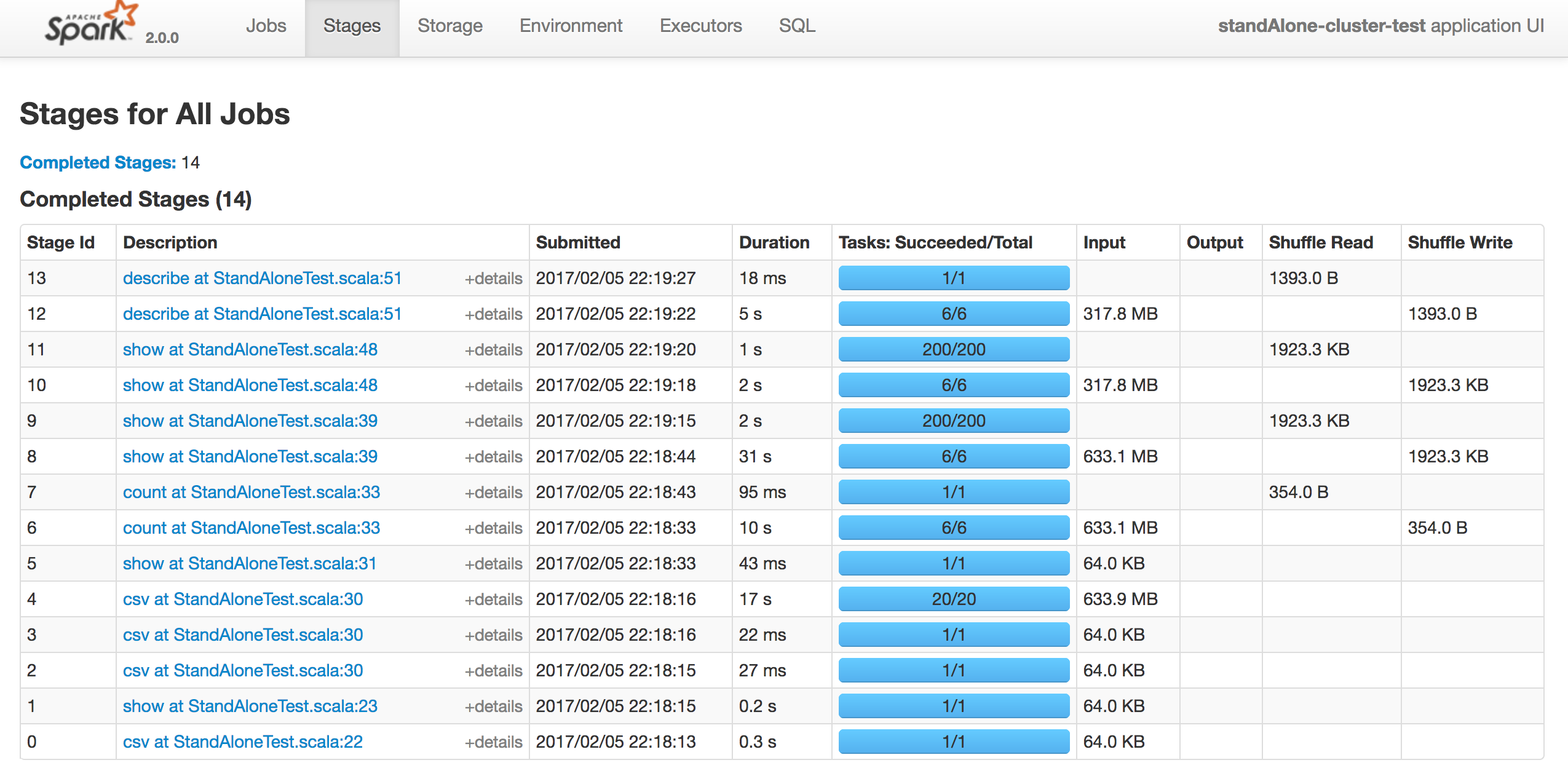
Task: Open stage 6 count at StandAloneTest.scala:33
Action: 251,528
